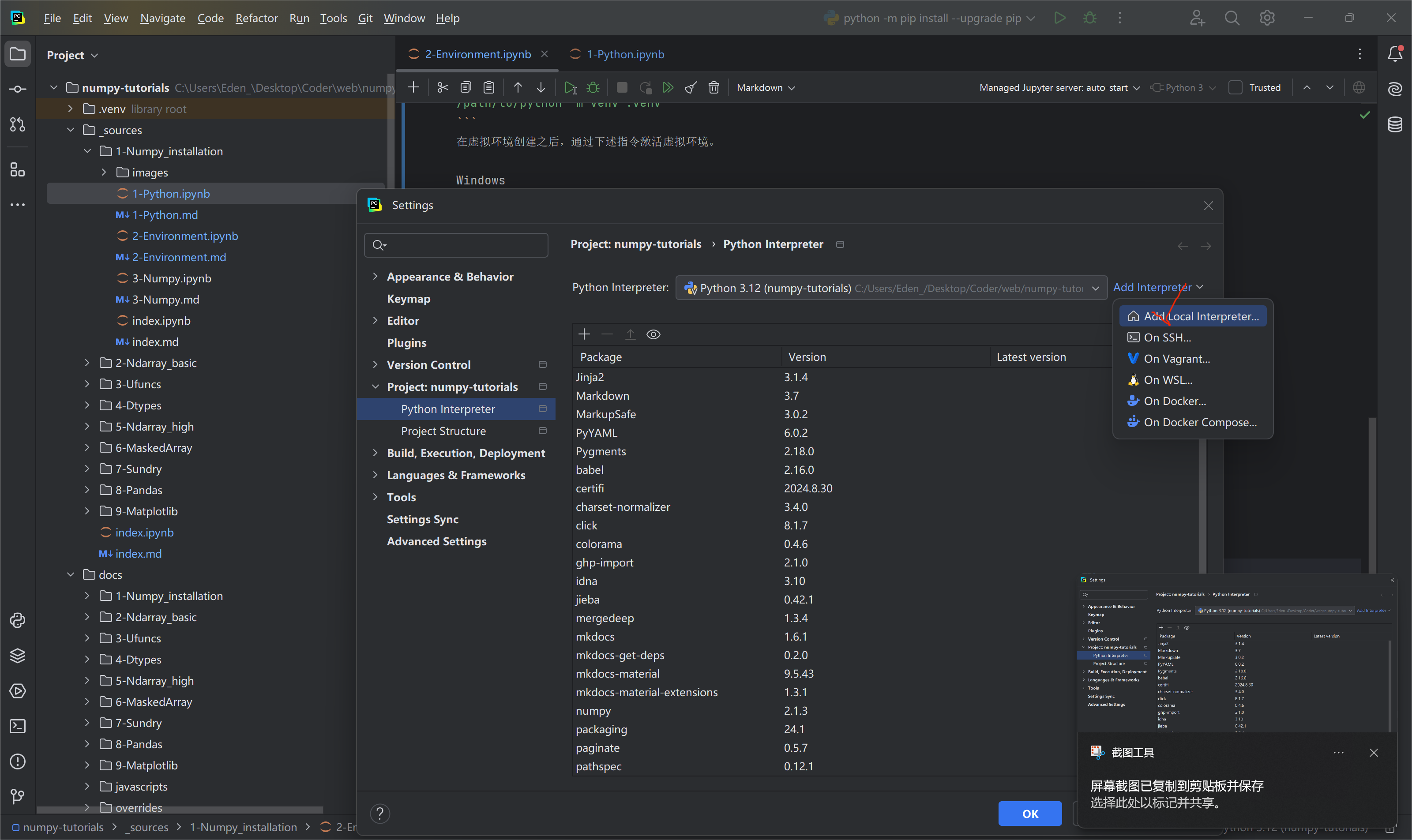Open the Markdown cell type dropdown
Viewport: 1412px width, 840px height.
[x=766, y=87]
